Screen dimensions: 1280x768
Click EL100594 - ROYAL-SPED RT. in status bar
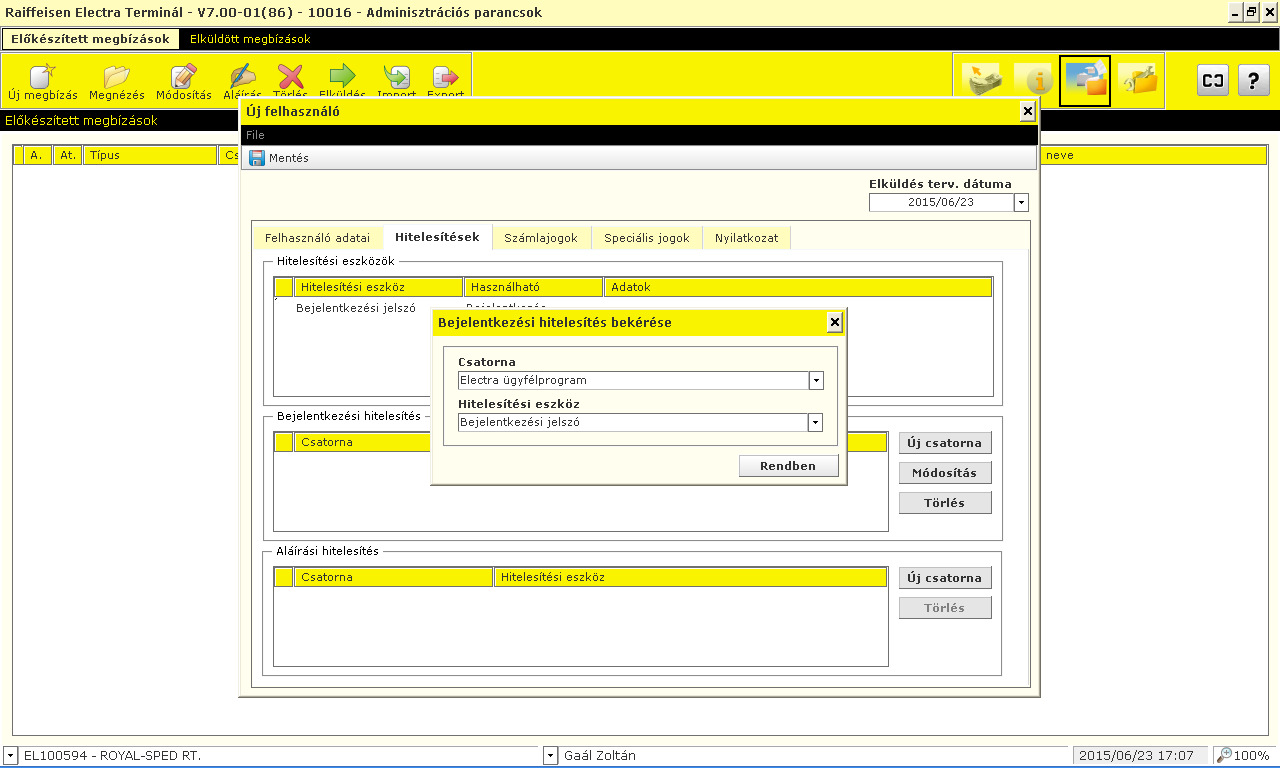(x=112, y=756)
